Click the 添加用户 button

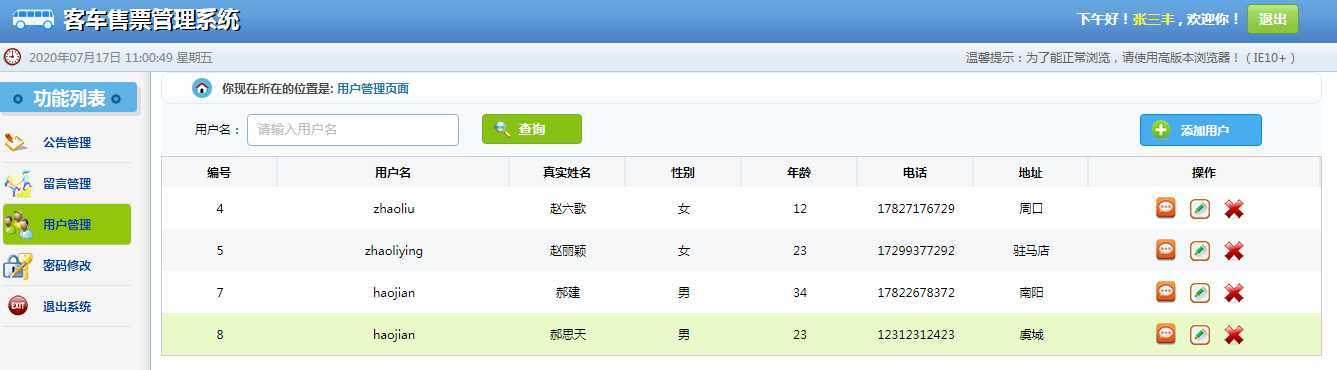coord(1200,130)
